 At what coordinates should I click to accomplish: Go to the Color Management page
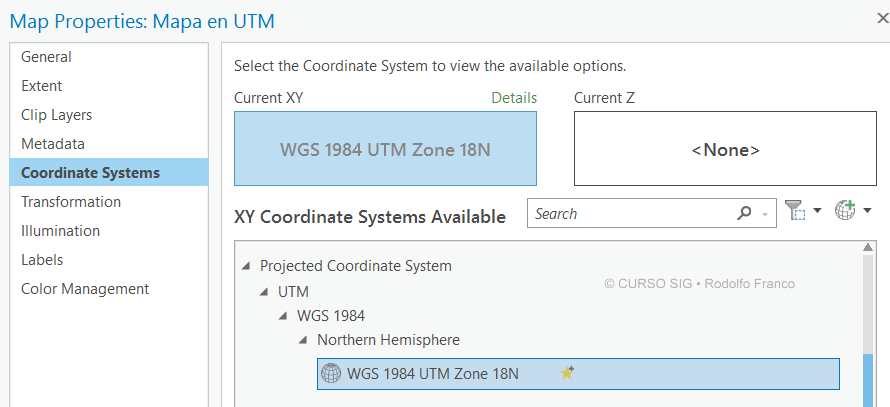[85, 289]
